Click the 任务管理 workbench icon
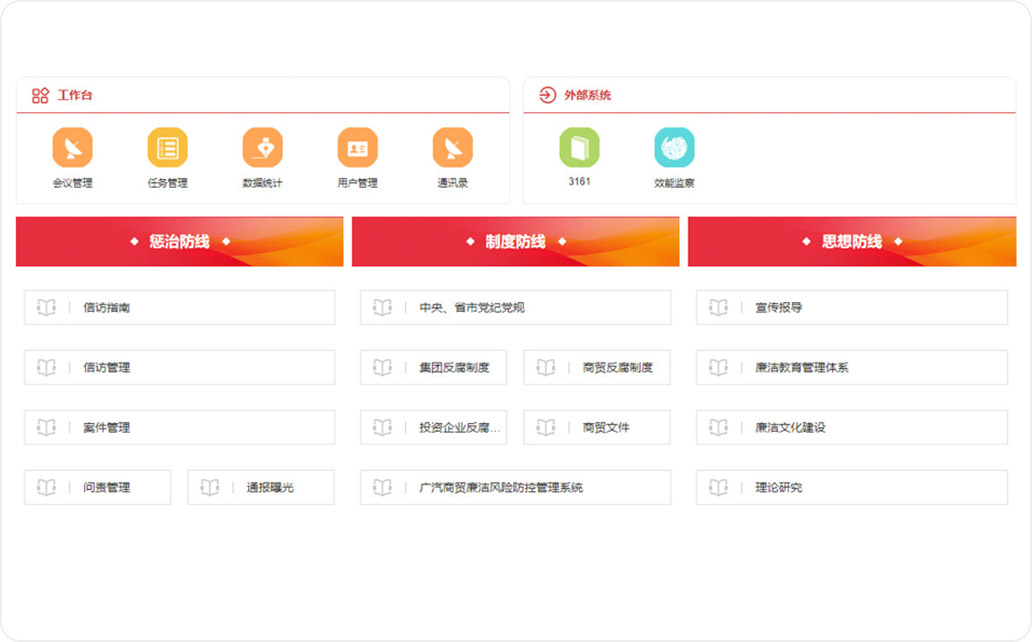This screenshot has width=1032, height=642. 167,148
